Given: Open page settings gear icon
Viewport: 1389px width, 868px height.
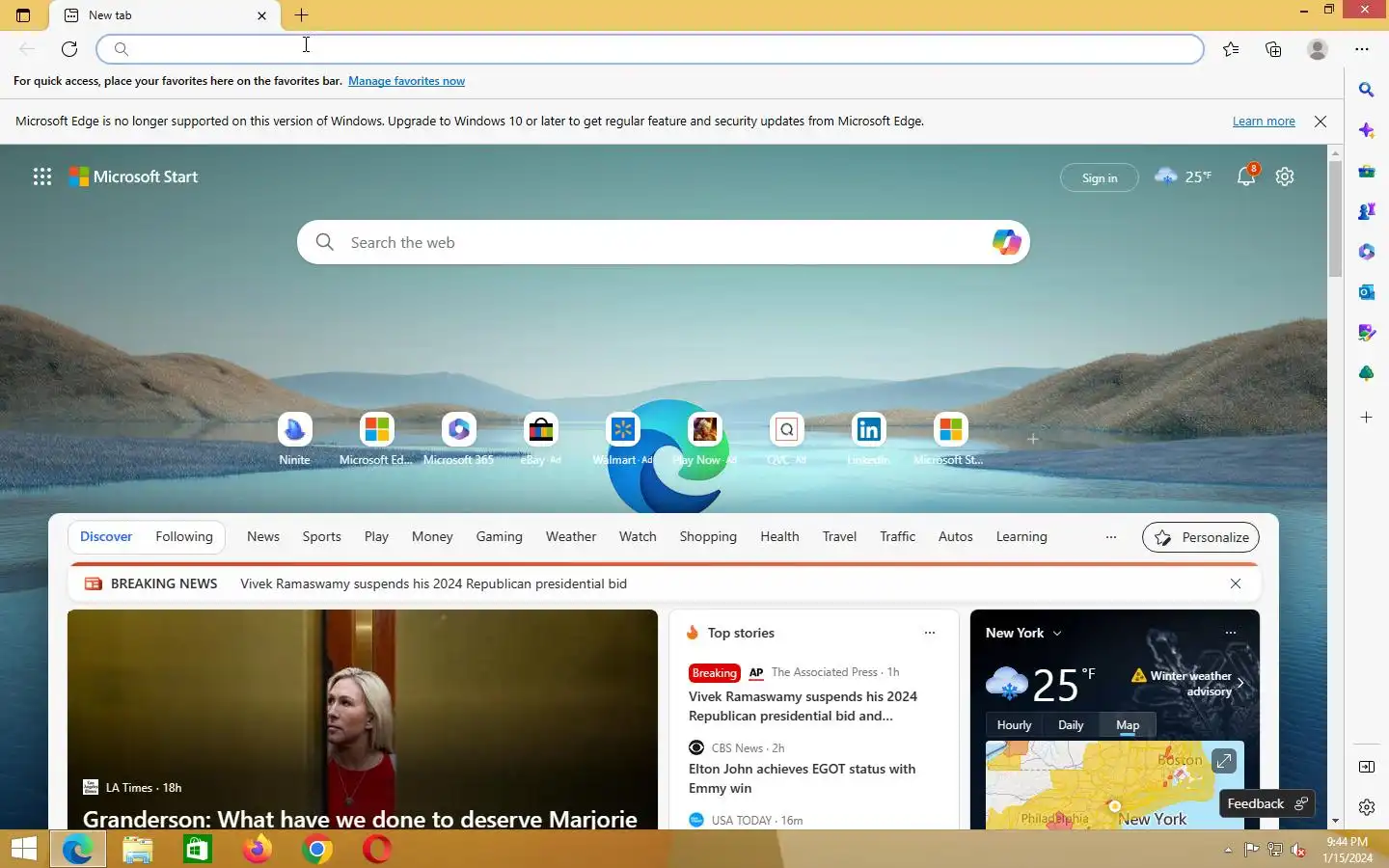Looking at the screenshot, I should (1285, 176).
